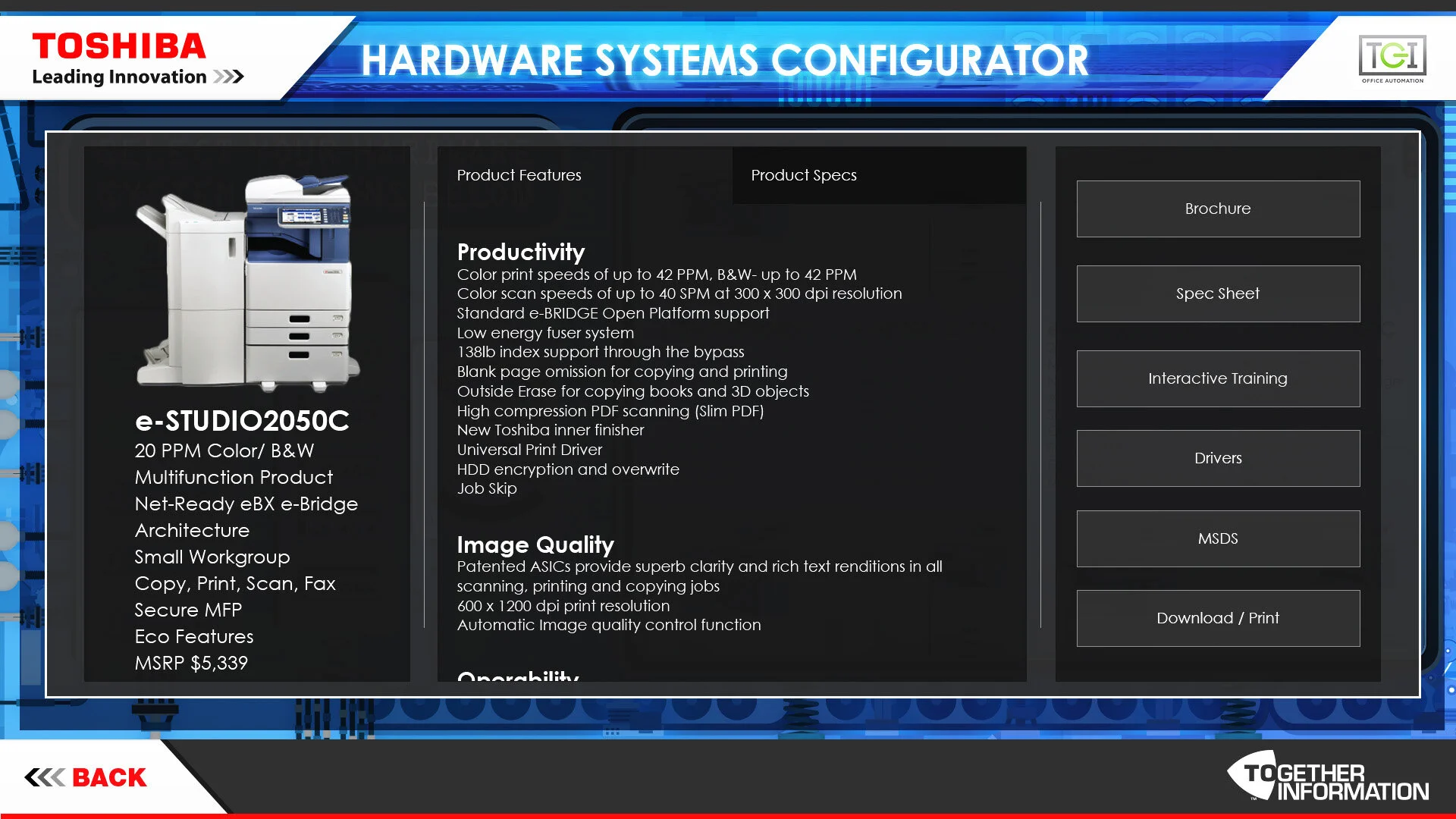Click the Hardware Systems Configurator title

pos(724,61)
